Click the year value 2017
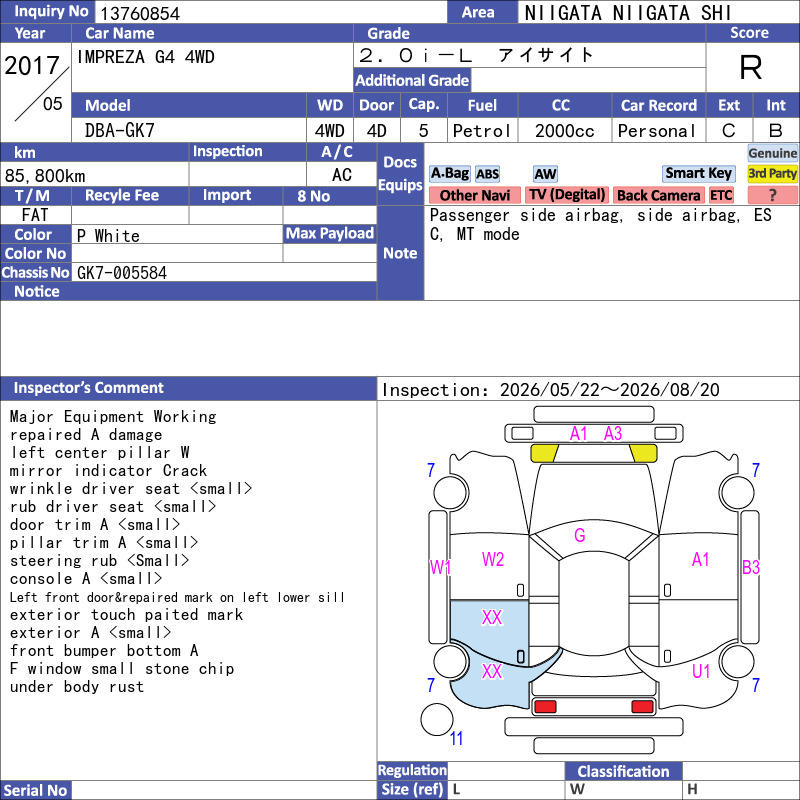 pyautogui.click(x=32, y=66)
